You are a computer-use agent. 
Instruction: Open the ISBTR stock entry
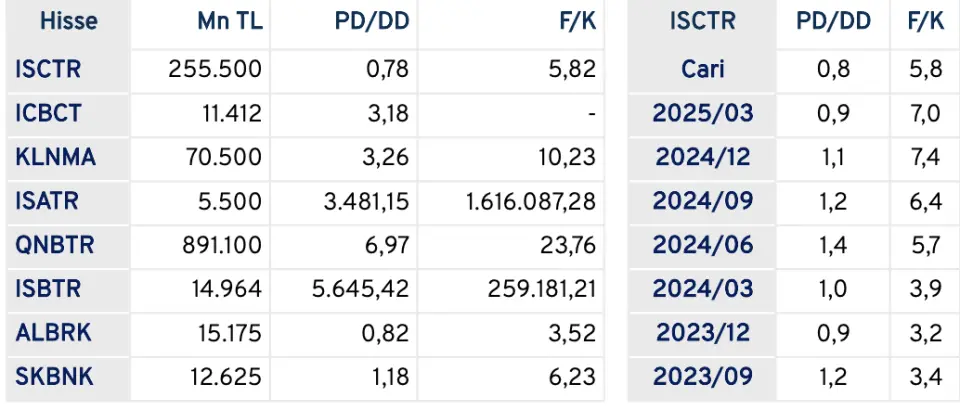tap(48, 289)
